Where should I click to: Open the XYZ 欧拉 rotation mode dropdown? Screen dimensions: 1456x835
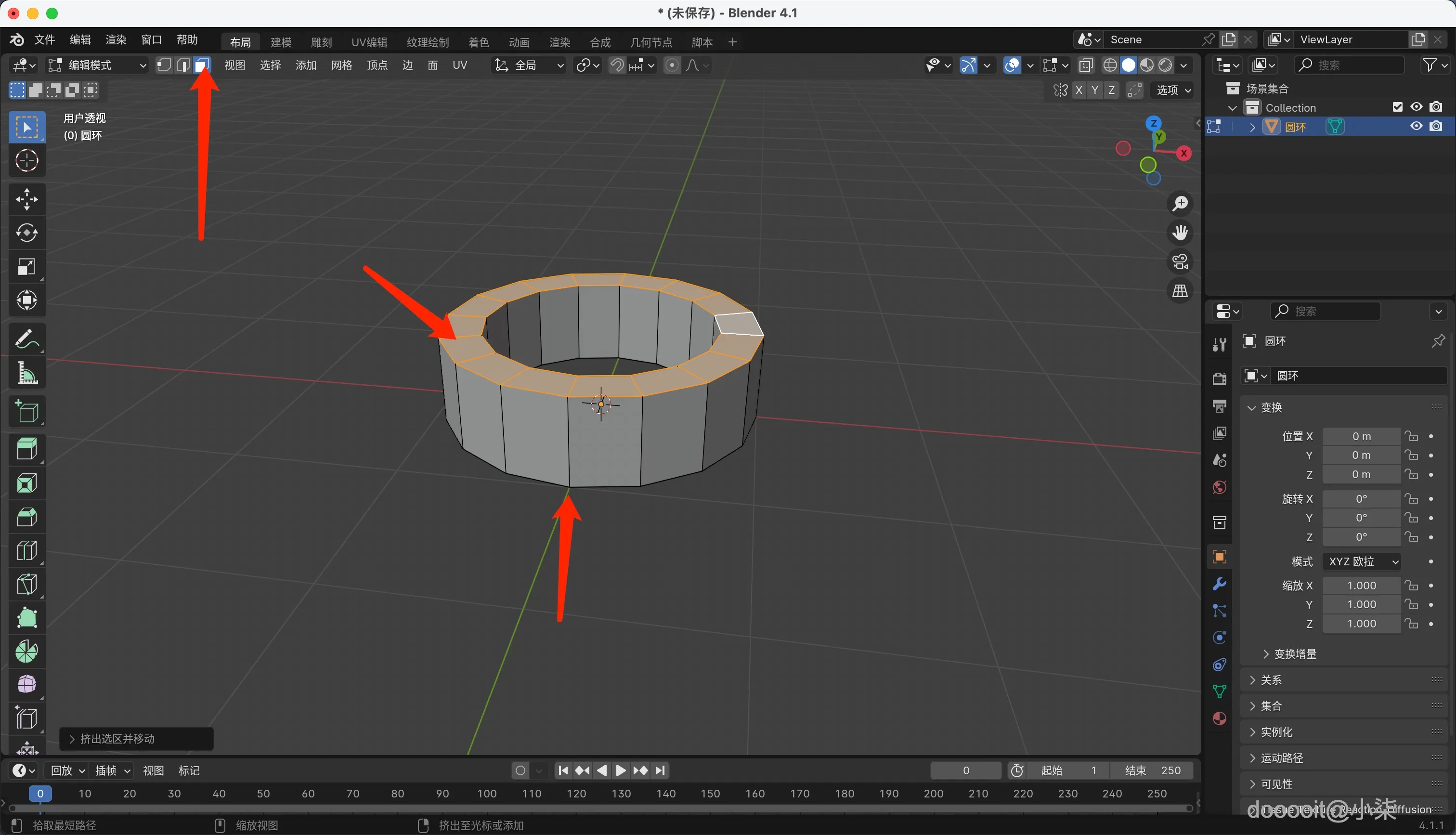coord(1362,561)
